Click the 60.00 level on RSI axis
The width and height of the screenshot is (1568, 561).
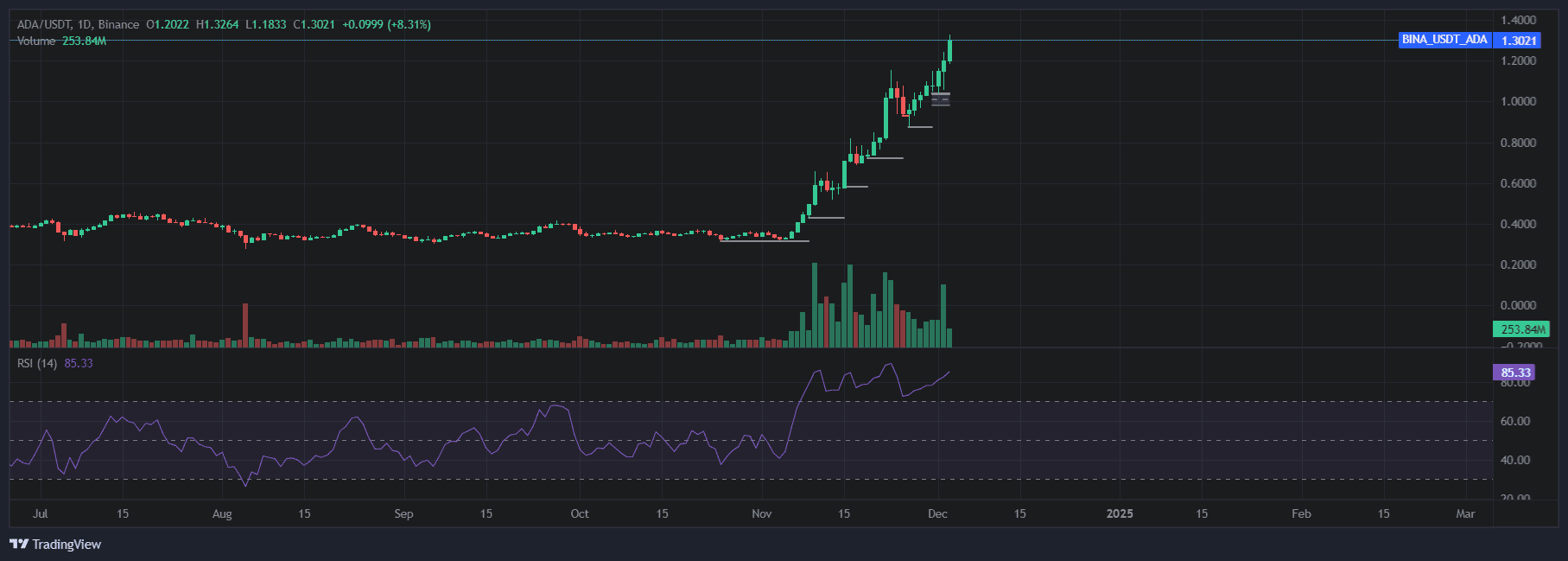[1515, 421]
